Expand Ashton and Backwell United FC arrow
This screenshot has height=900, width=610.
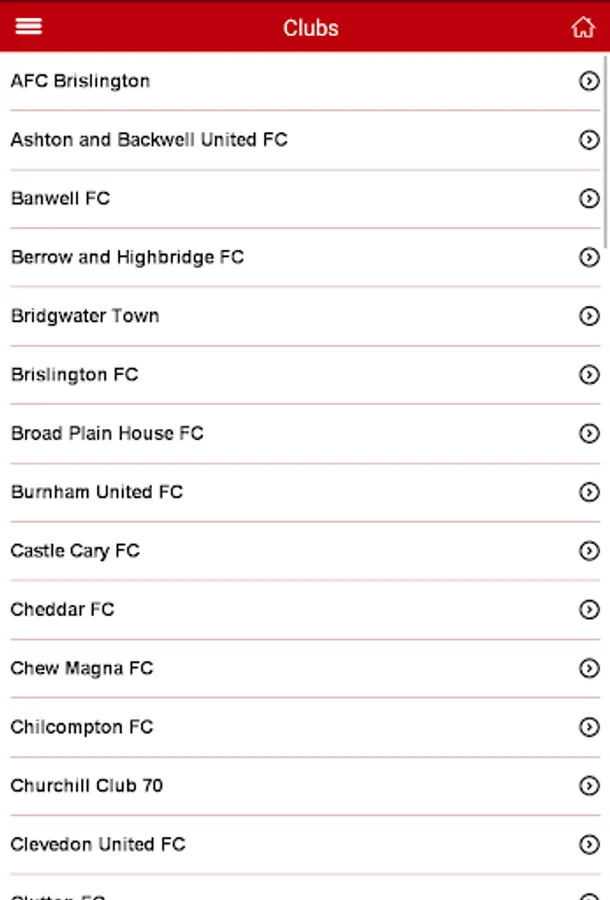(x=589, y=140)
